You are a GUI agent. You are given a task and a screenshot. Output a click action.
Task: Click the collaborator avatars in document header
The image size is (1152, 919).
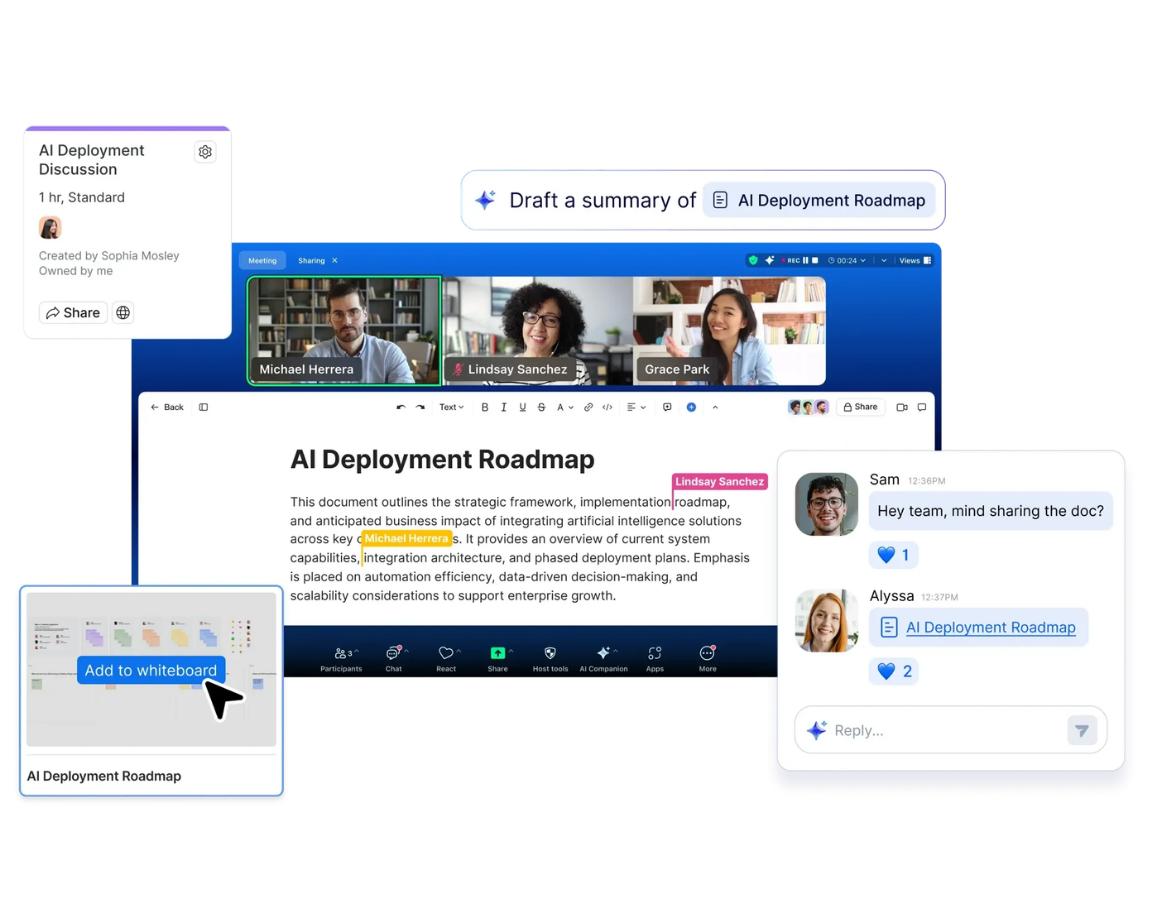pos(808,407)
